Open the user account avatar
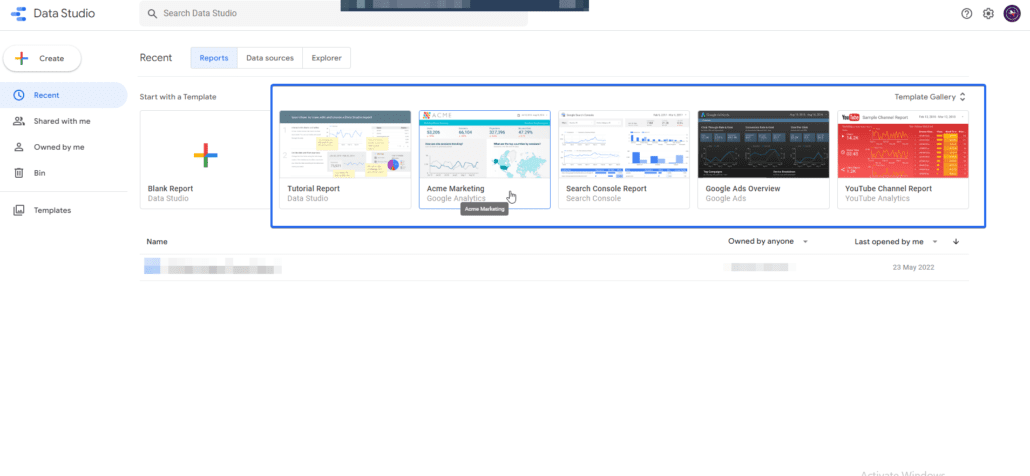 coord(1012,13)
